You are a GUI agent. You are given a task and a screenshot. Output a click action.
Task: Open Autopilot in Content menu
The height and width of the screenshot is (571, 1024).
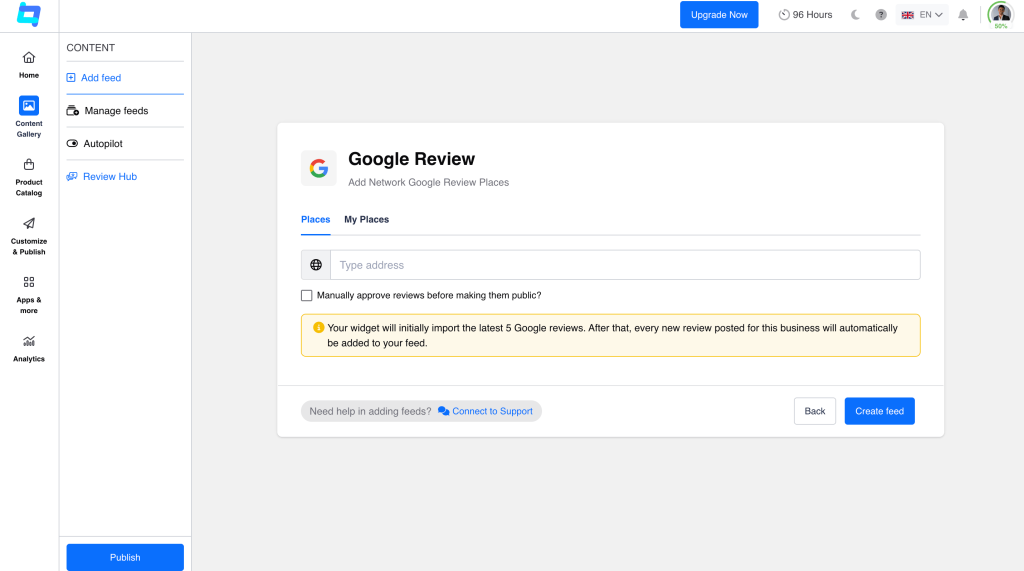pyautogui.click(x=95, y=144)
